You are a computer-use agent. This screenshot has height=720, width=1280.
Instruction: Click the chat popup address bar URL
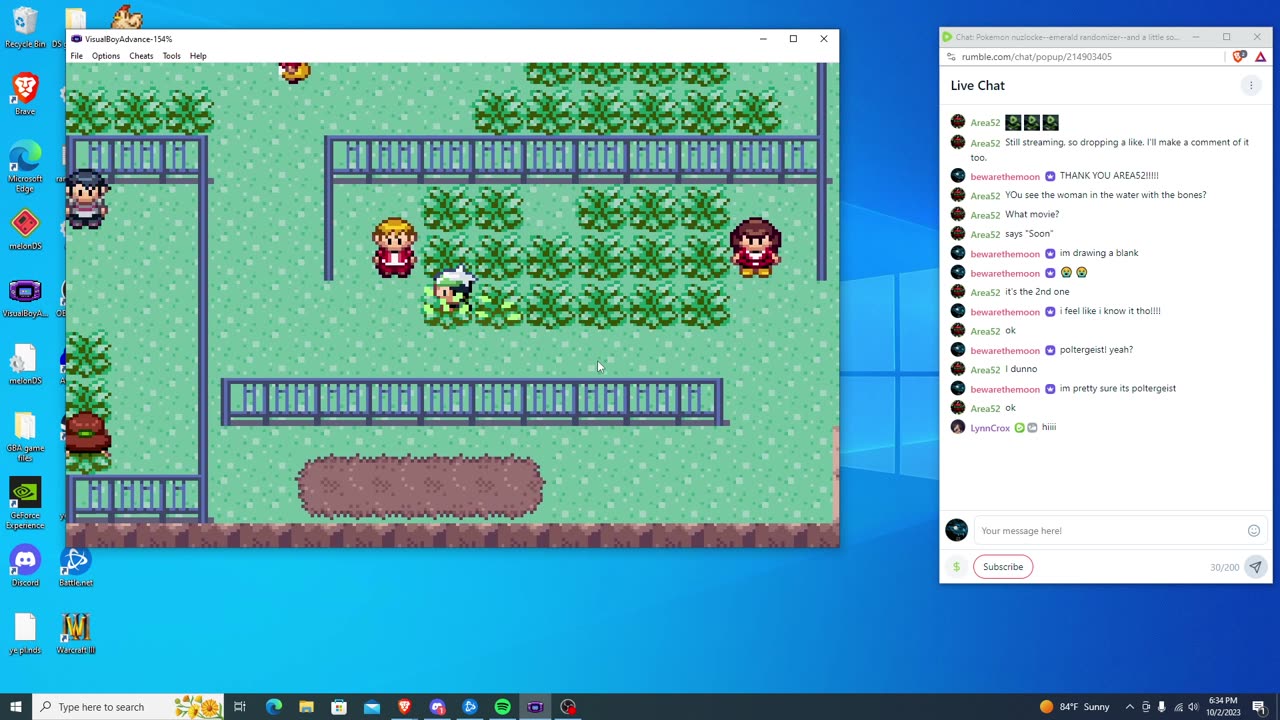1036,57
